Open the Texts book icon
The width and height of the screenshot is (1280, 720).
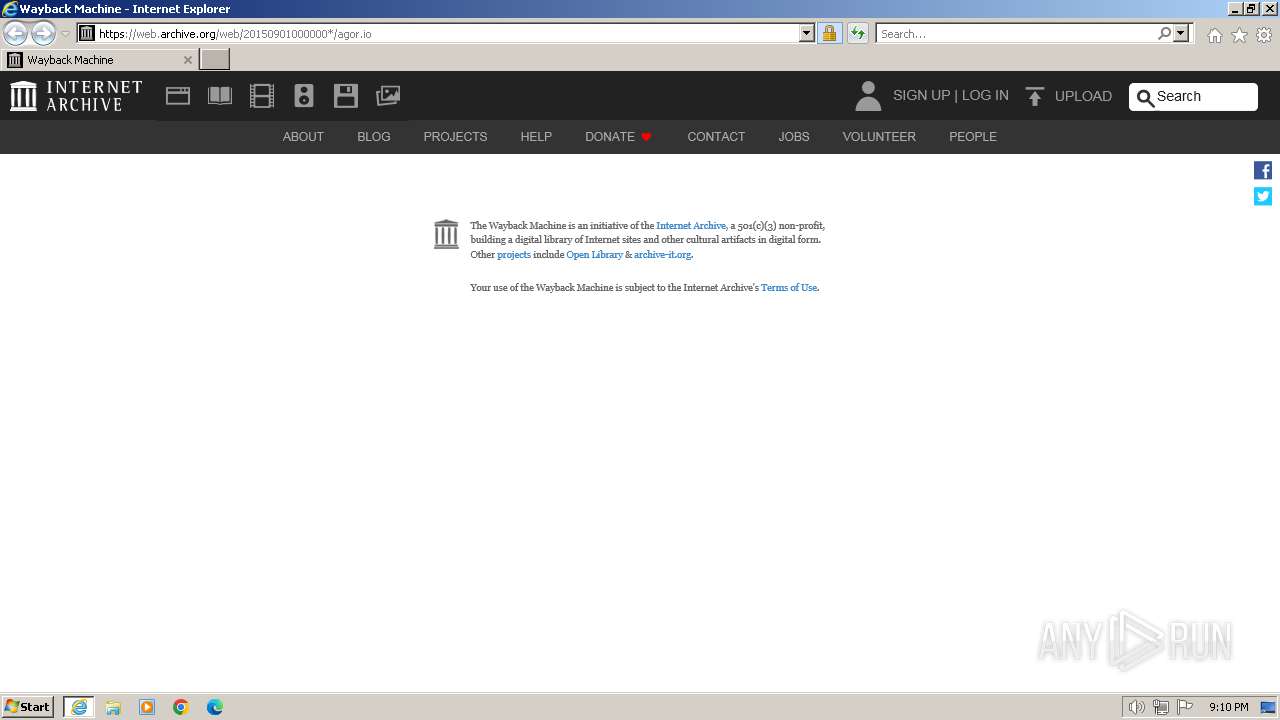pyautogui.click(x=220, y=96)
